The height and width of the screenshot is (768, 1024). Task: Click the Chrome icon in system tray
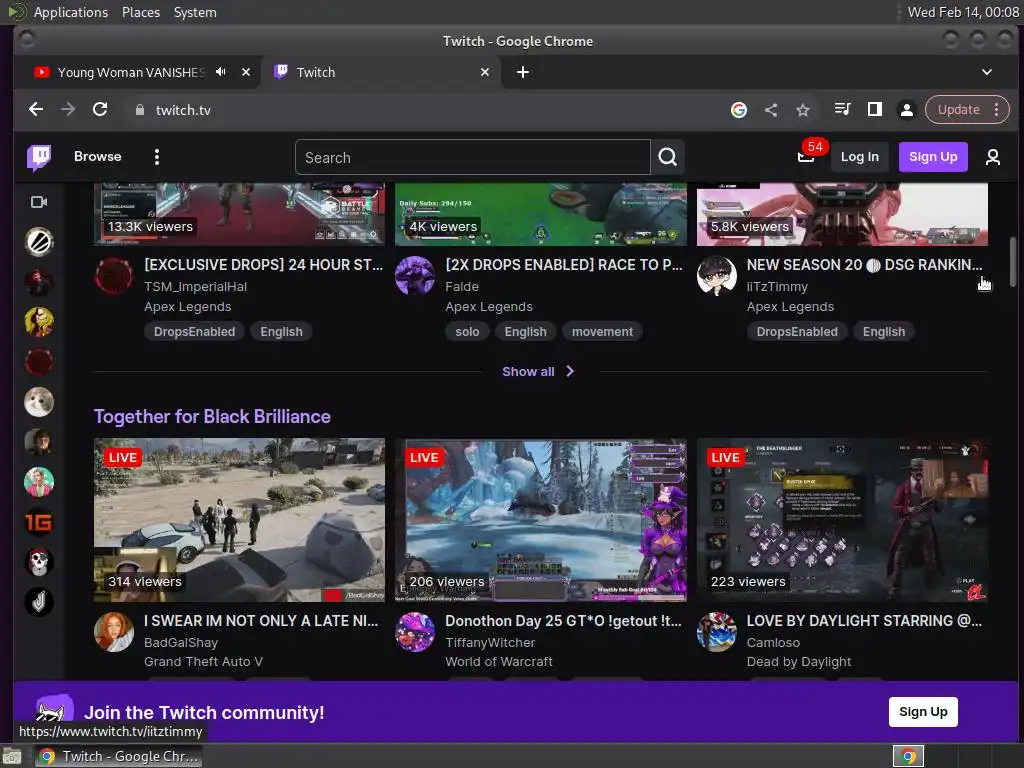908,756
